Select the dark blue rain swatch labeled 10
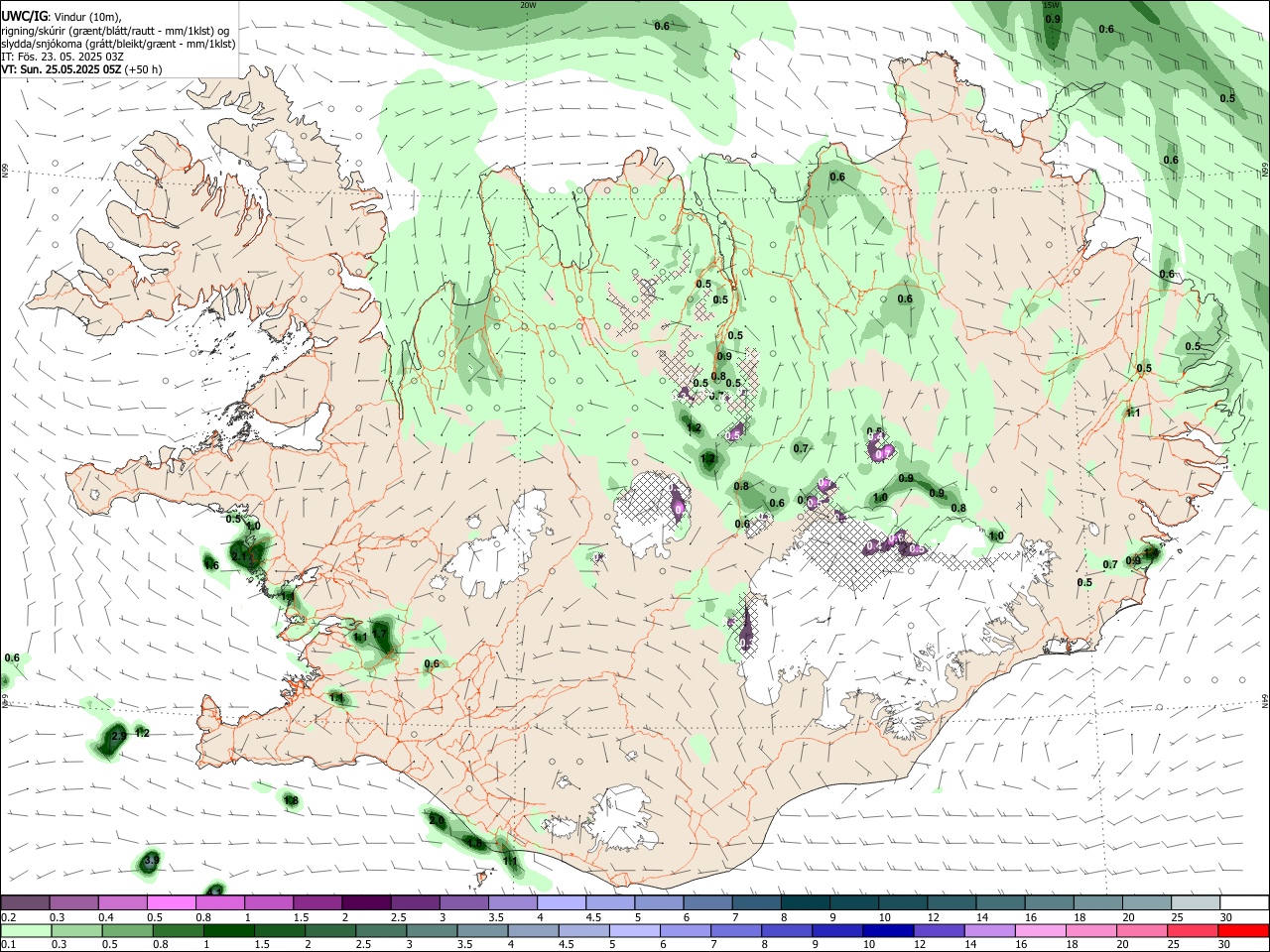 tap(888, 930)
